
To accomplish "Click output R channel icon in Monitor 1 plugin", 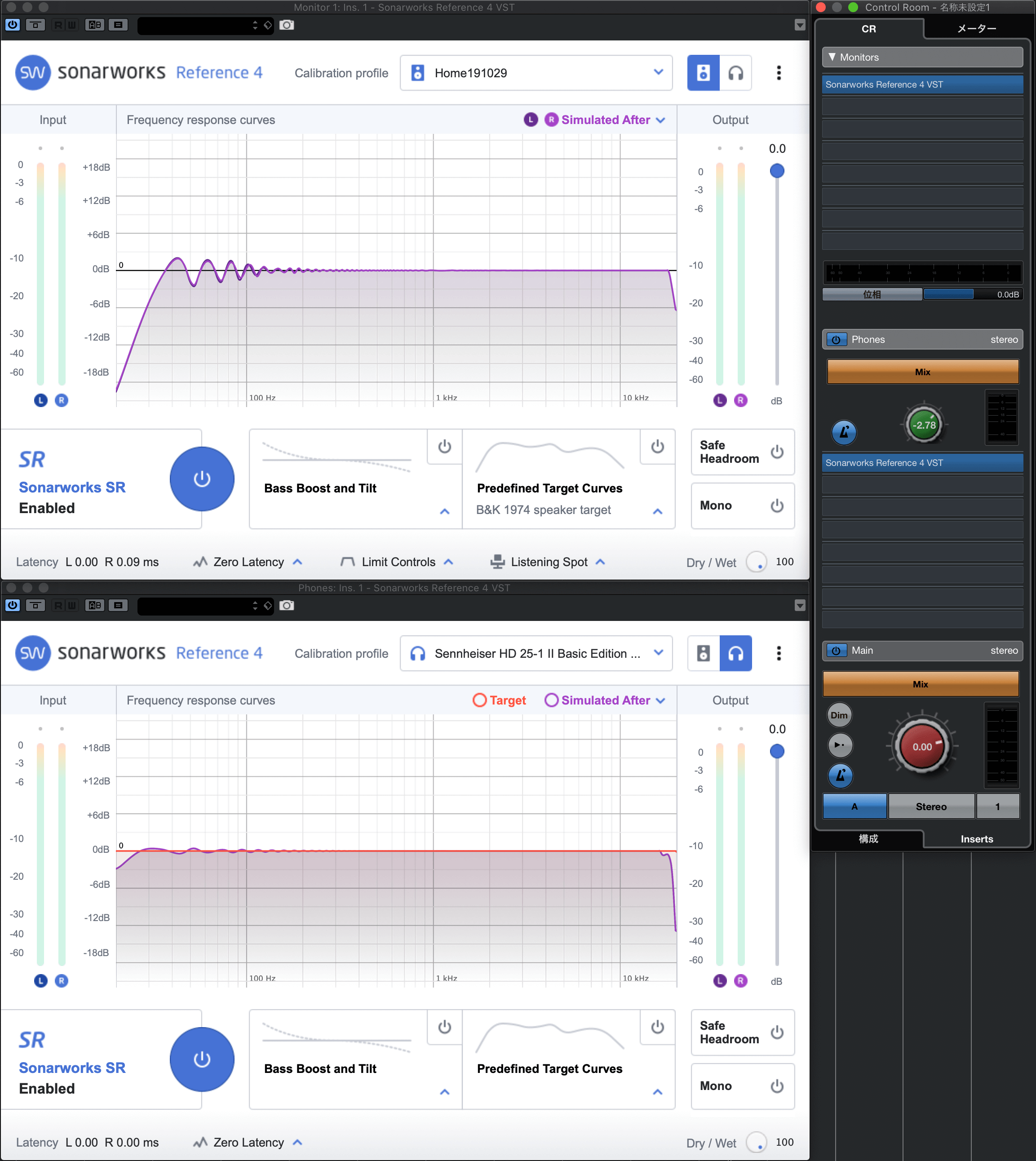I will pos(740,400).
